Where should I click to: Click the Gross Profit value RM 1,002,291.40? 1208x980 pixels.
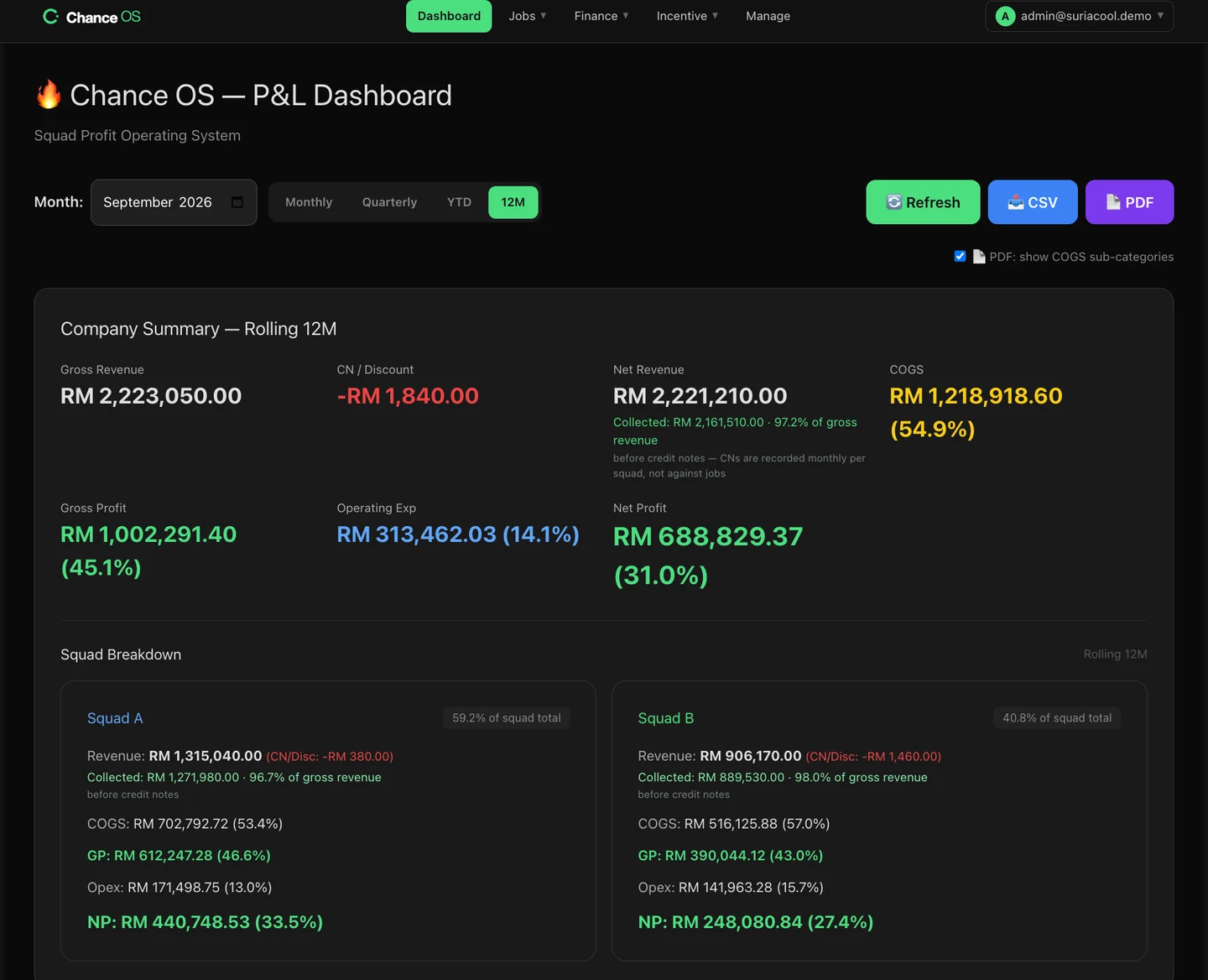[x=148, y=550]
